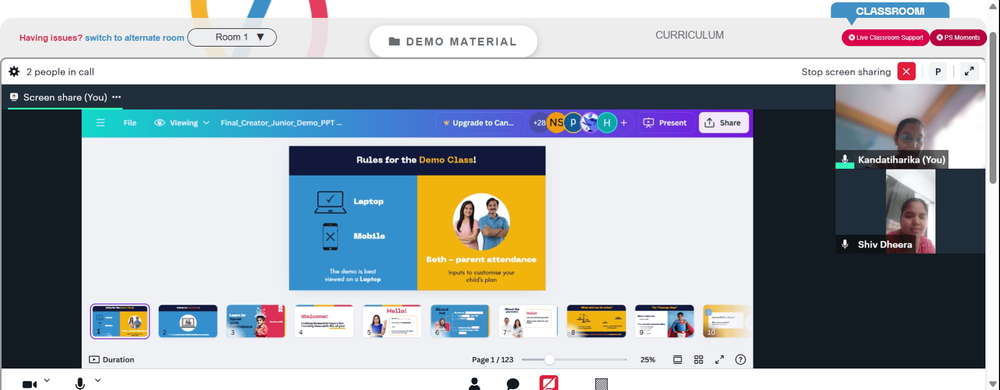The image size is (1000, 390).
Task: Select slide thumbnail 5 Hello
Action: pyautogui.click(x=392, y=321)
